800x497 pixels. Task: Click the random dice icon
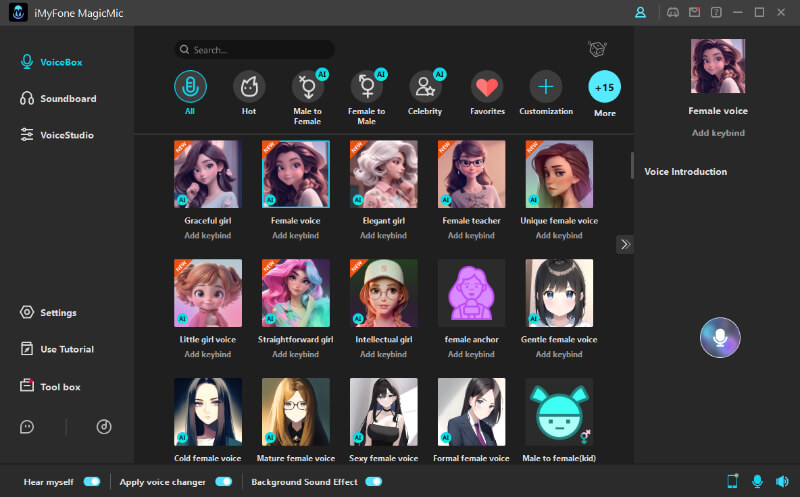click(597, 49)
